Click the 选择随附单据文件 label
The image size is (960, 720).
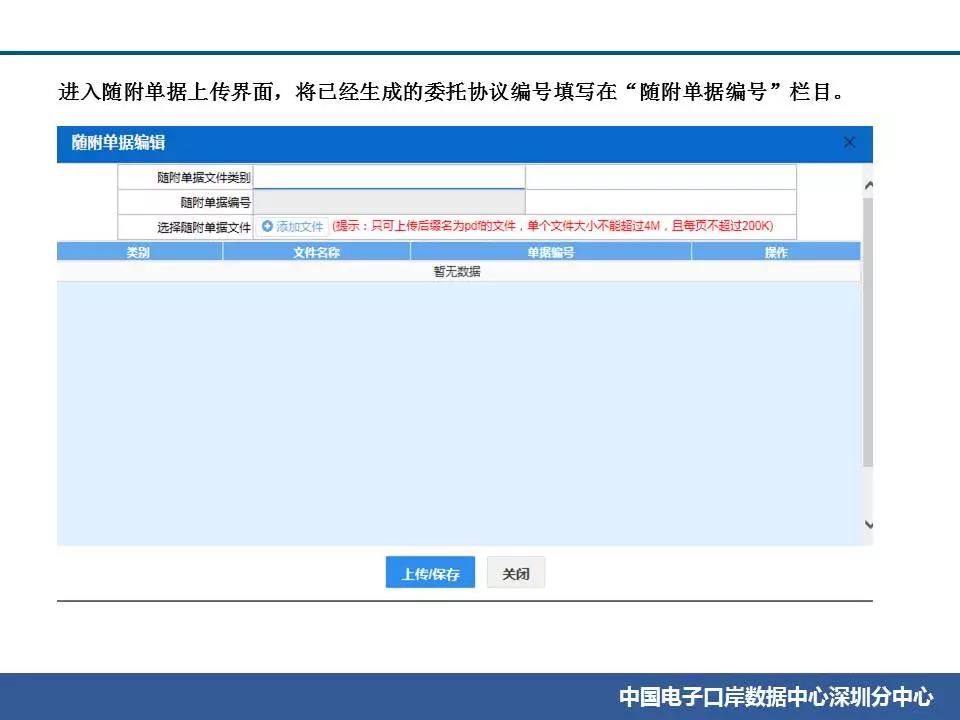click(x=204, y=227)
